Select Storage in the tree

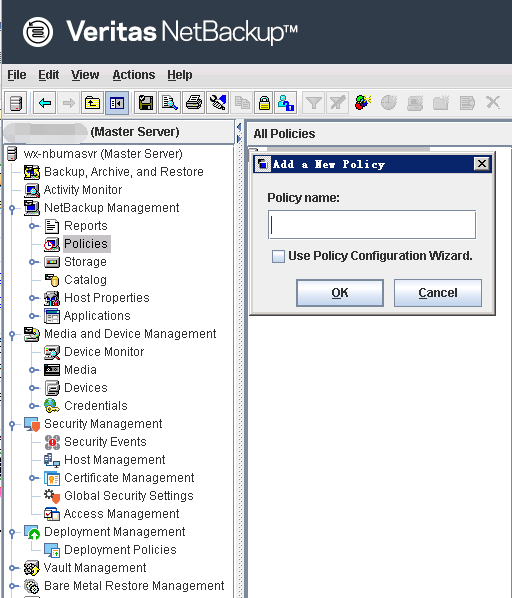(85, 262)
